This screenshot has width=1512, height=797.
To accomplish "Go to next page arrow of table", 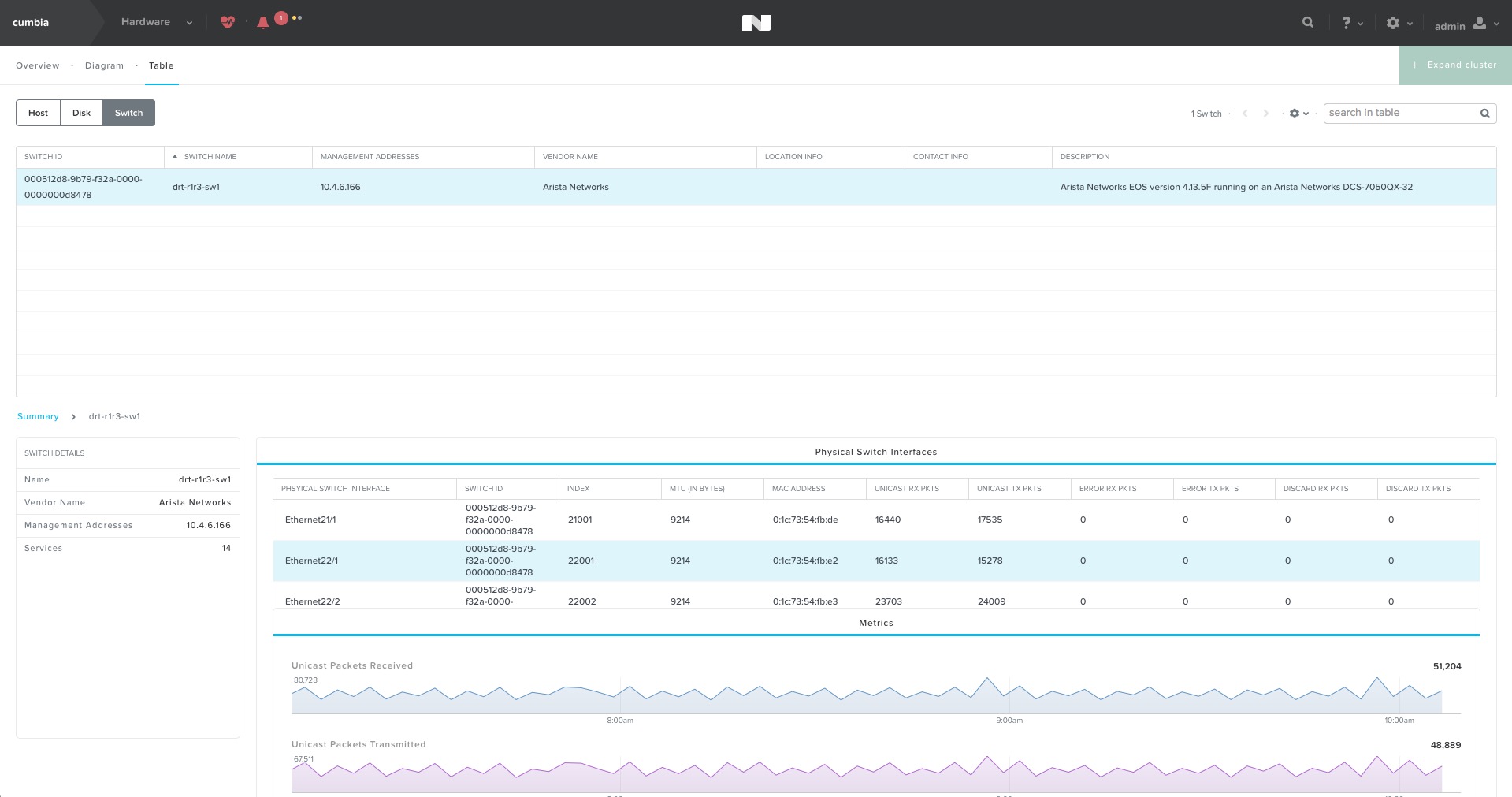I will pos(1266,114).
